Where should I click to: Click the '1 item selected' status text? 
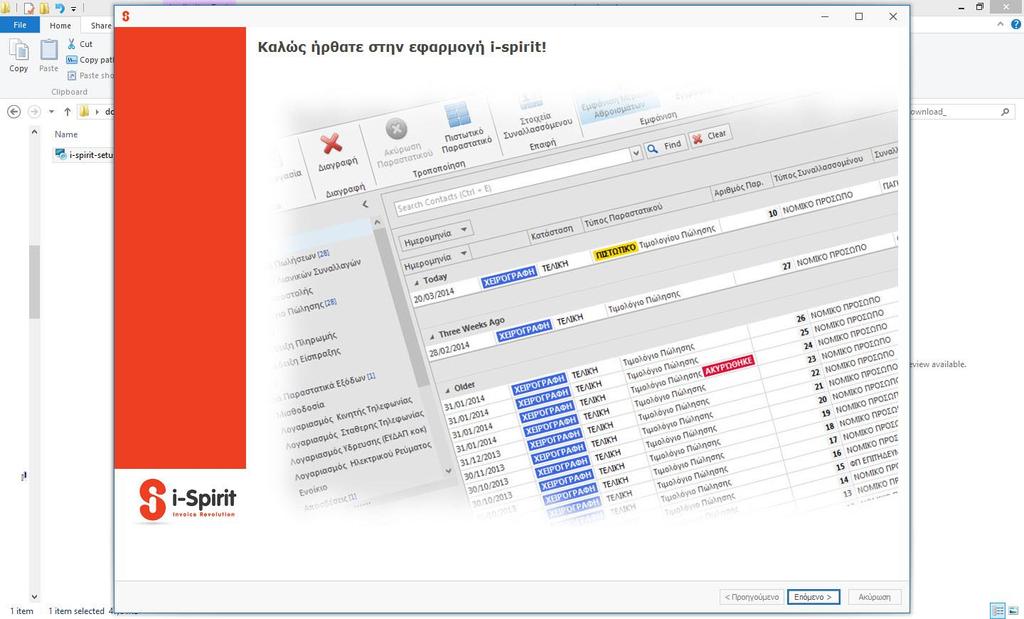click(76, 611)
